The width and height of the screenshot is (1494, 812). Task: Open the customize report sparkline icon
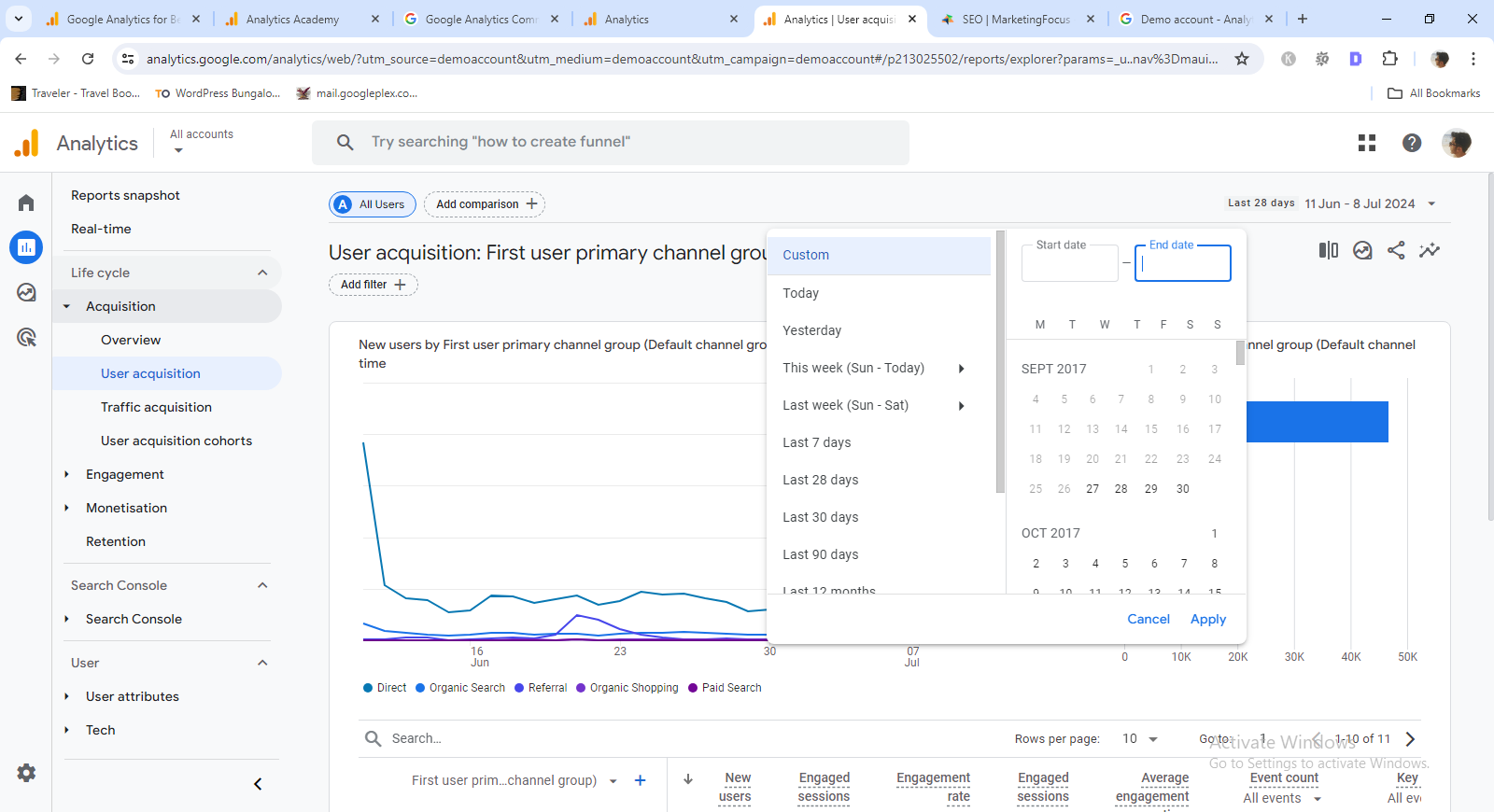coord(1430,250)
